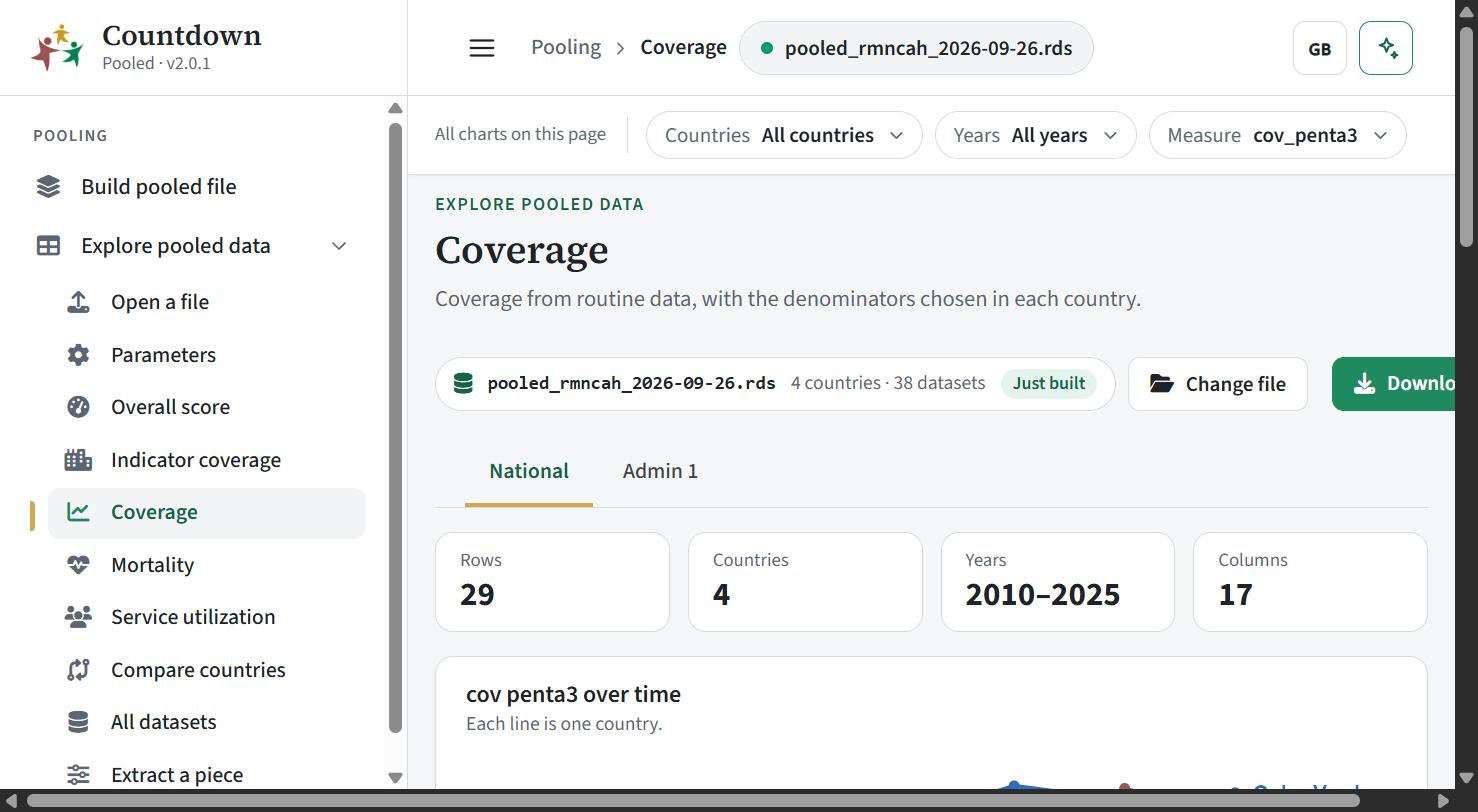Click the Pooling breadcrumb link
1478x812 pixels.
pyautogui.click(x=566, y=48)
